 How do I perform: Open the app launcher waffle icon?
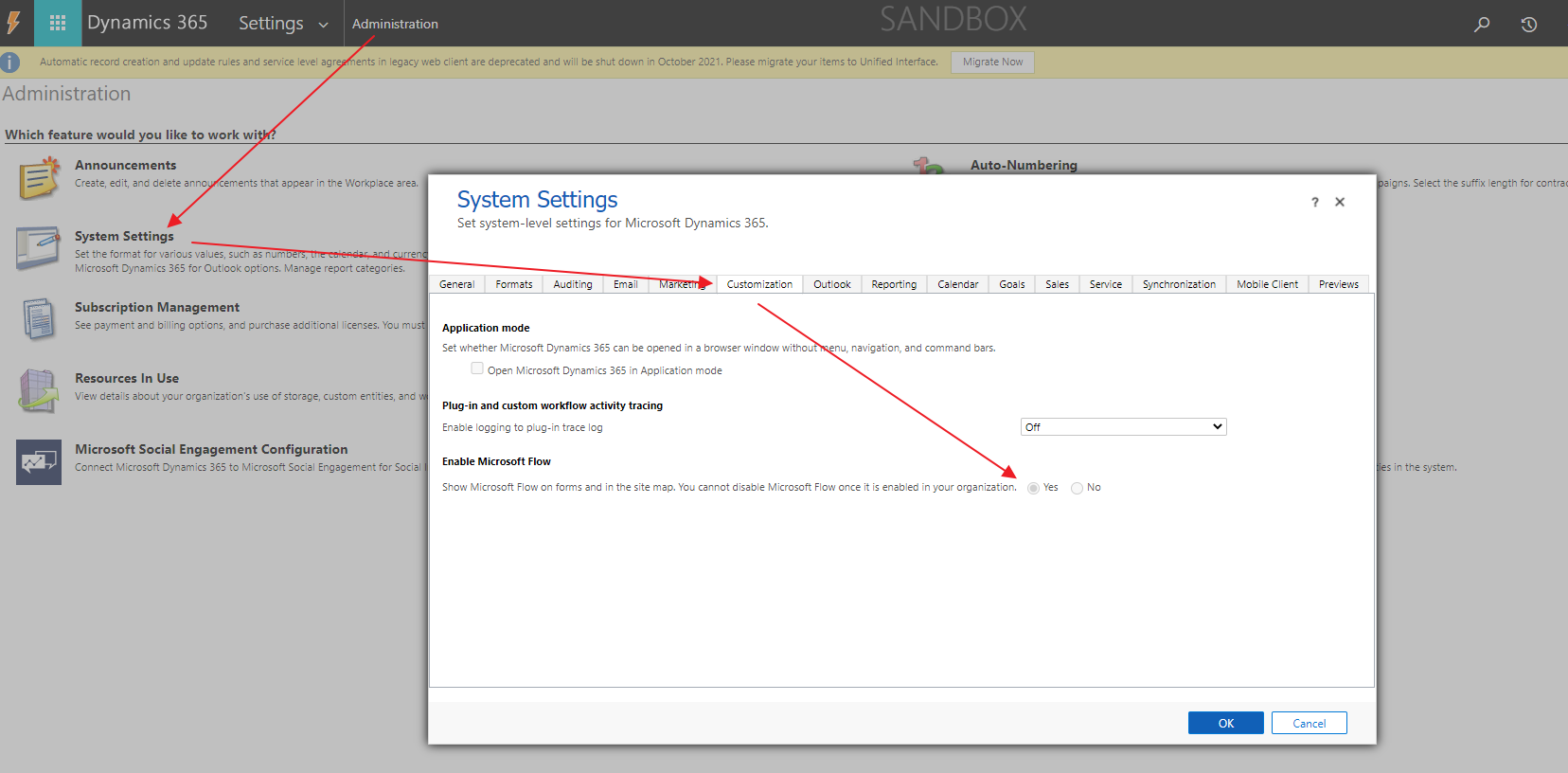tap(58, 23)
